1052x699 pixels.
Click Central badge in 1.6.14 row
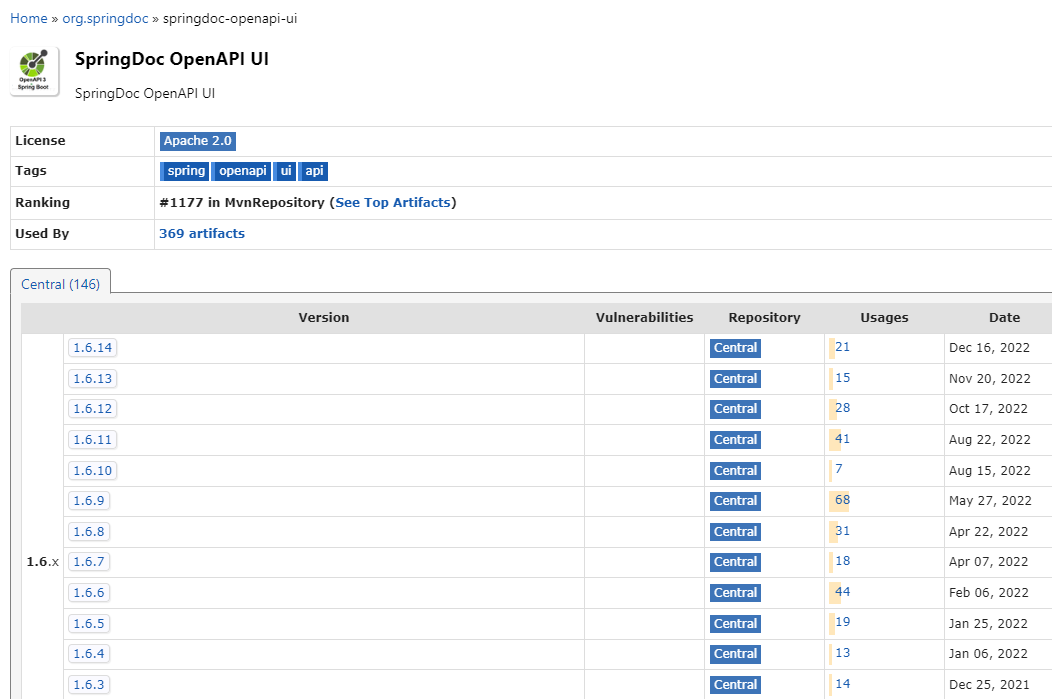735,348
